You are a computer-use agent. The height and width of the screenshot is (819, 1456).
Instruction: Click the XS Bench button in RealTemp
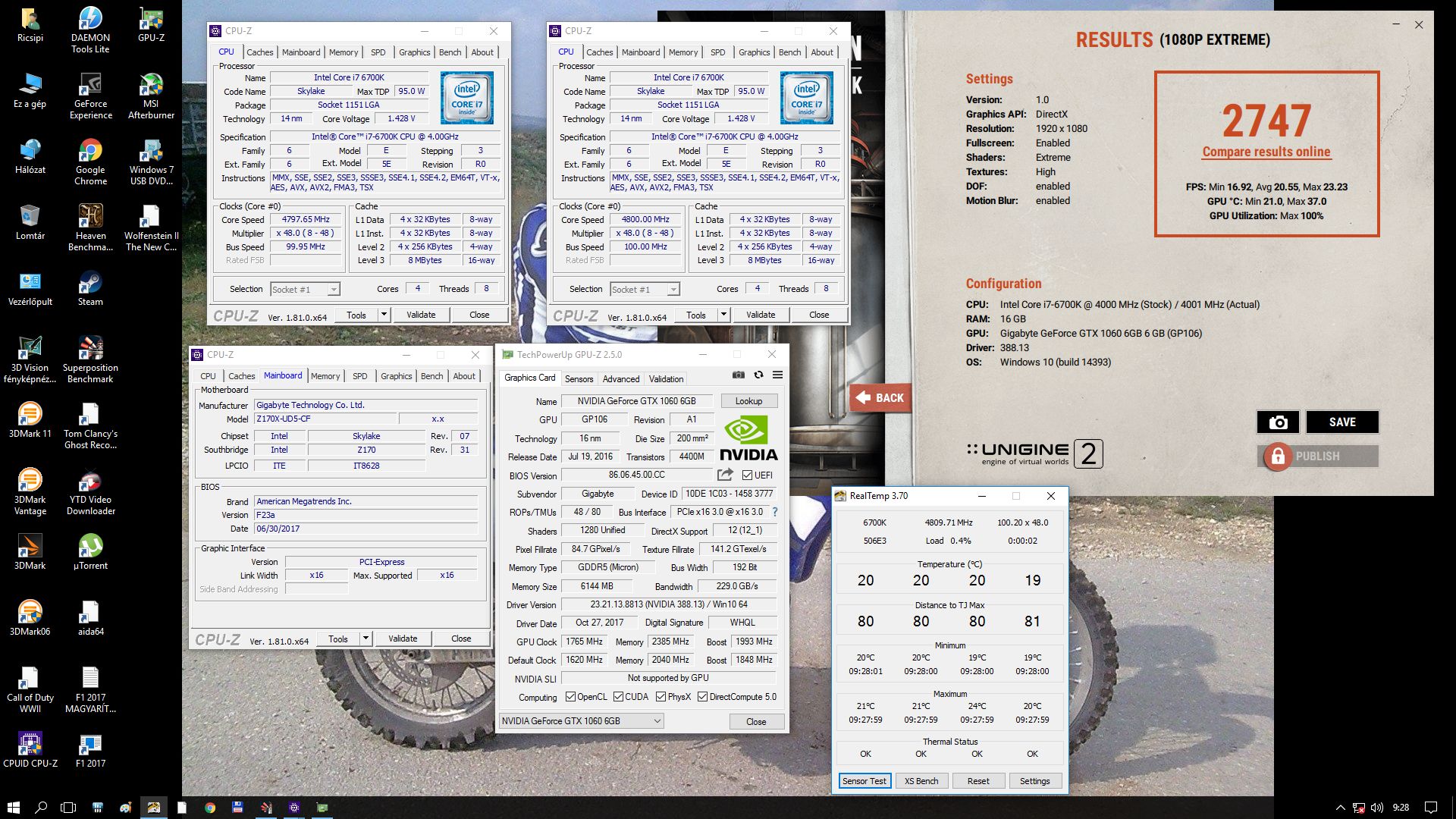point(921,781)
